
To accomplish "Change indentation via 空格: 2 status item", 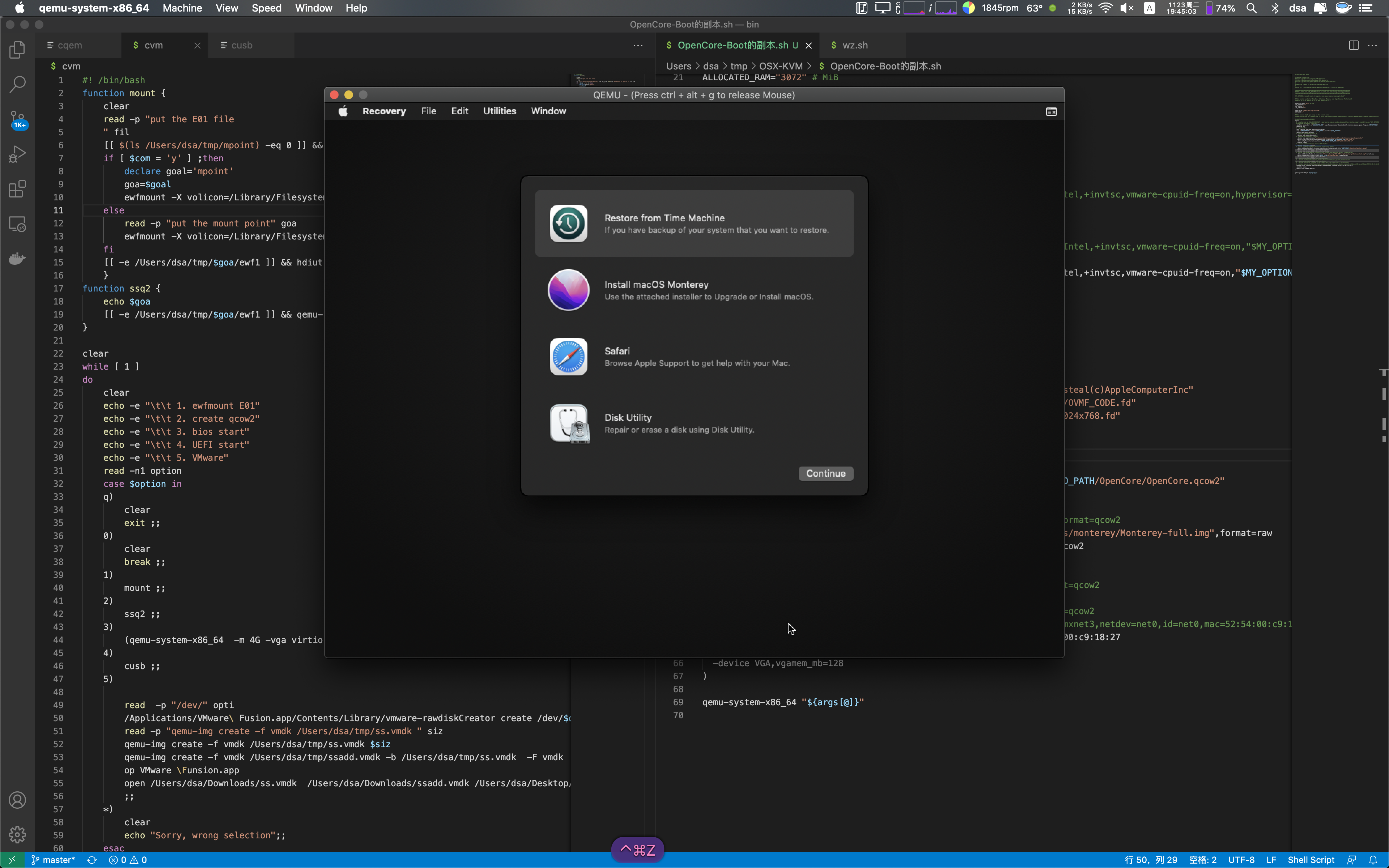I will click(x=1202, y=859).
